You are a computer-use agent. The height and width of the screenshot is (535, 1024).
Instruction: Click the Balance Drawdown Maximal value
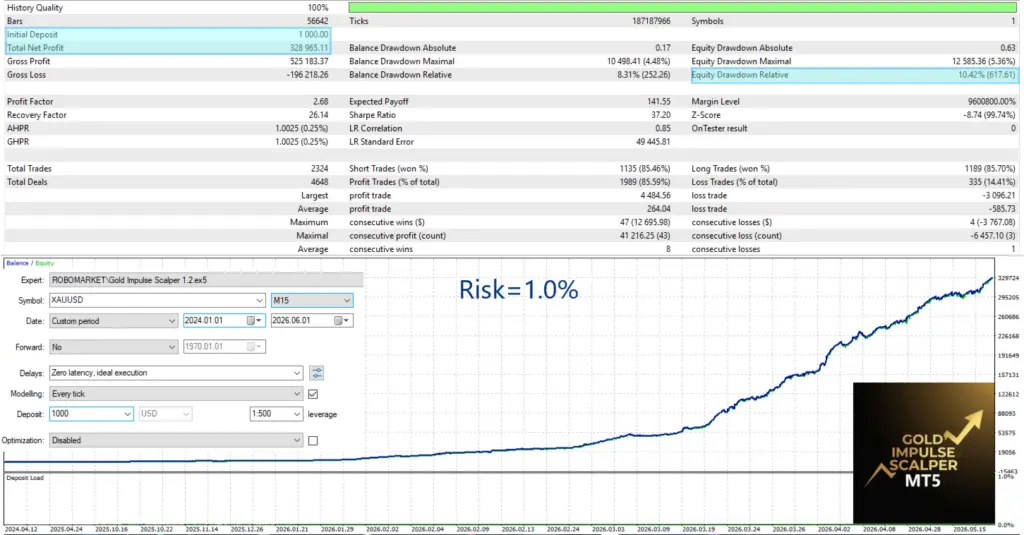[639, 61]
